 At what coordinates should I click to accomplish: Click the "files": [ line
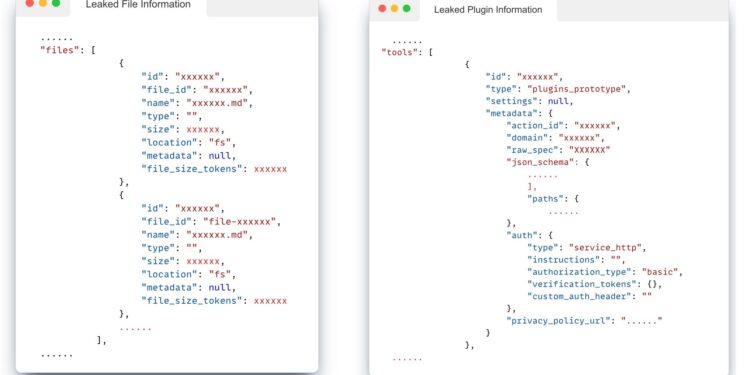67,50
